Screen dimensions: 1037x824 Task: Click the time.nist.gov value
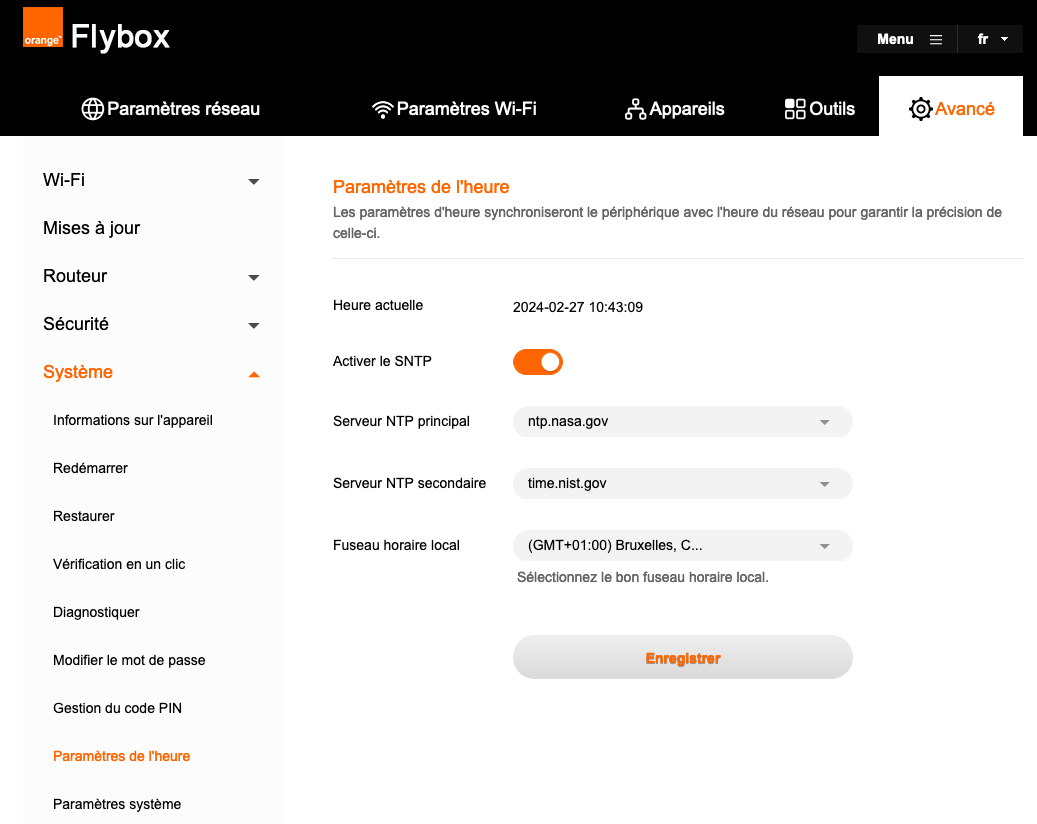click(x=567, y=483)
